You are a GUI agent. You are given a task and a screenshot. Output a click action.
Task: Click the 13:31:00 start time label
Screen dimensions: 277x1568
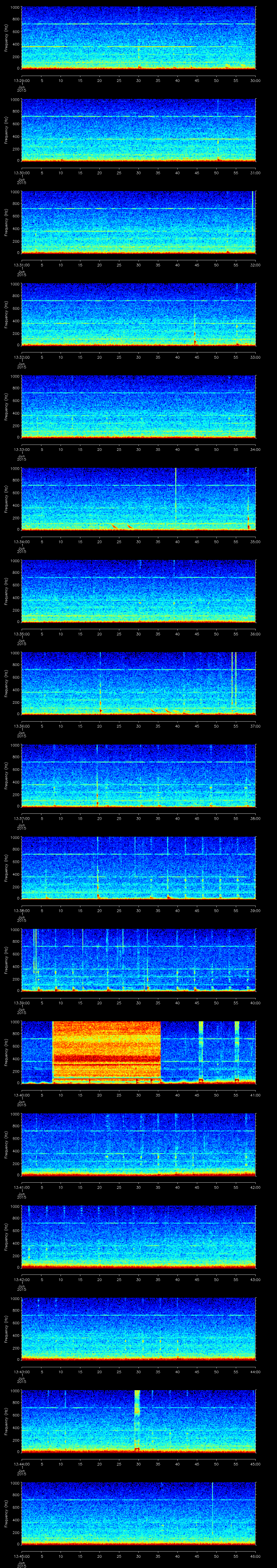tap(21, 265)
